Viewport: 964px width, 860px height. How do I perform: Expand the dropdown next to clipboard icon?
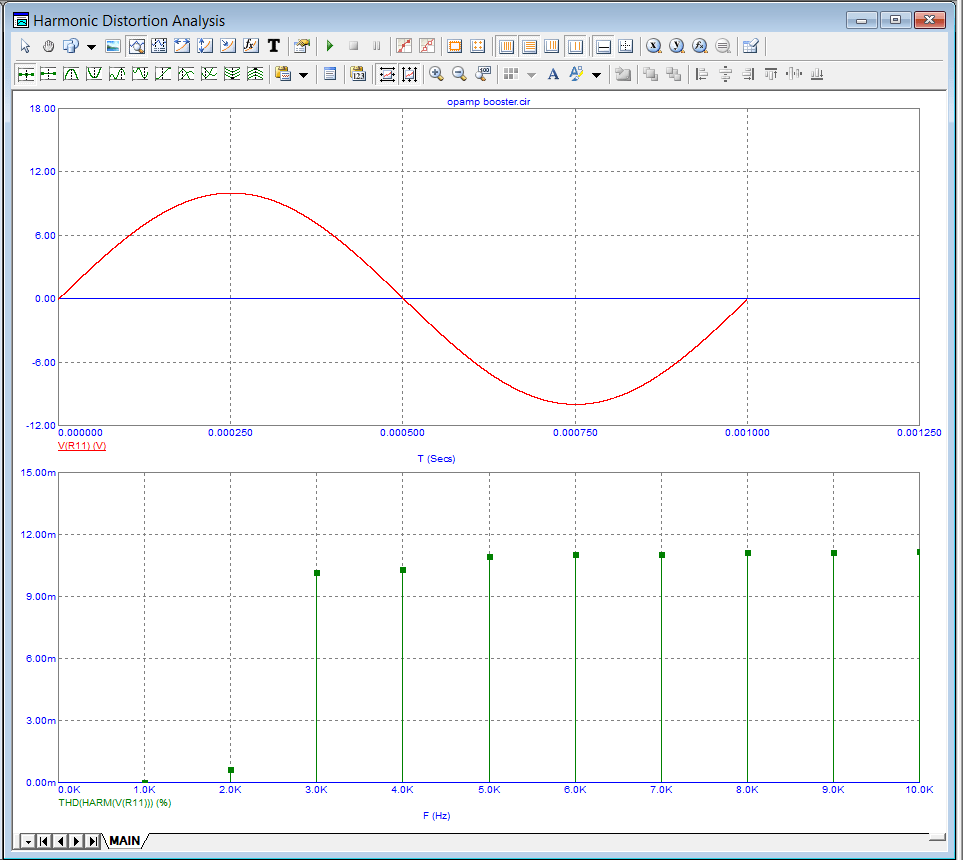(303, 75)
